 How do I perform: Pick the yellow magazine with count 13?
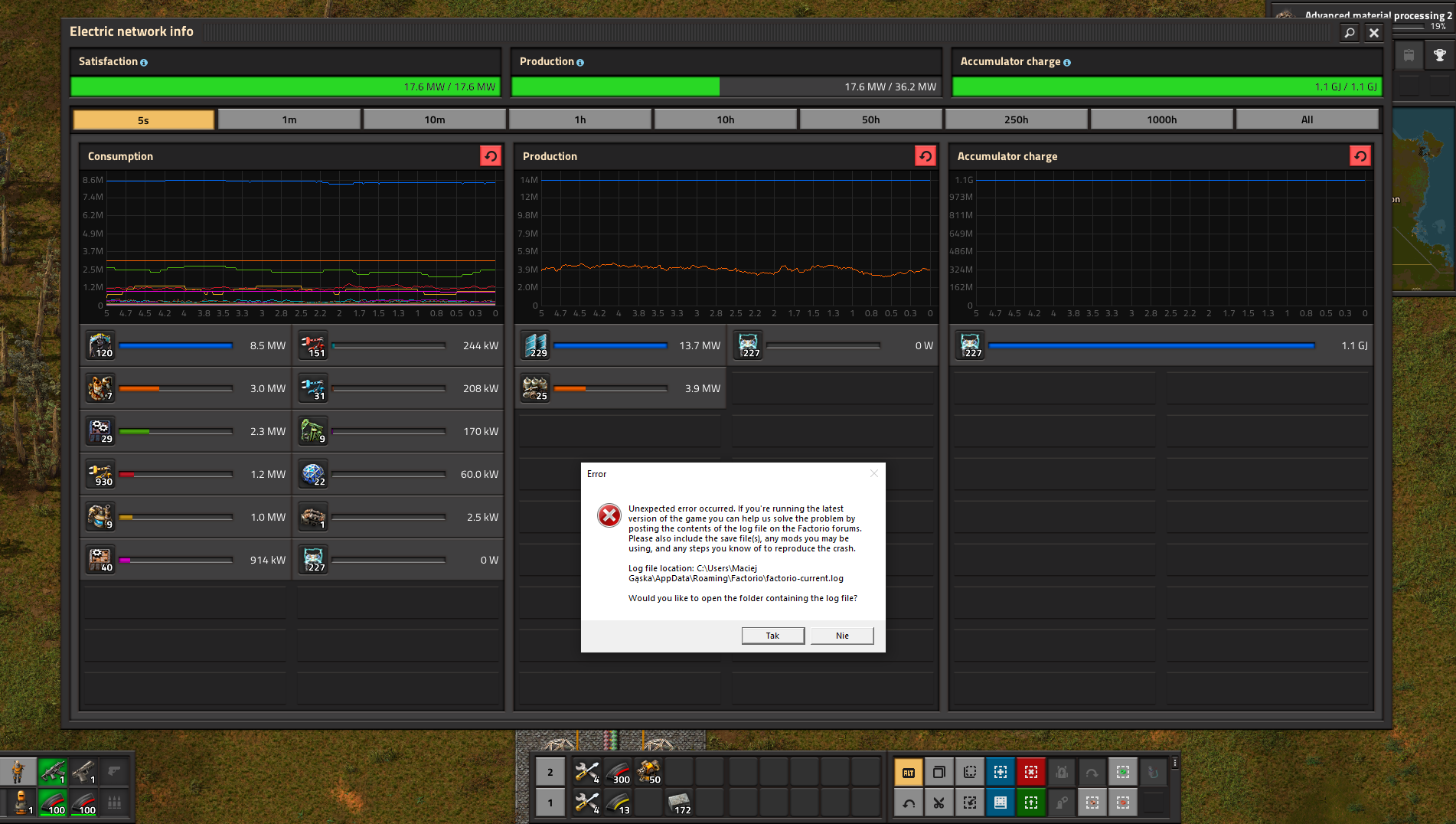pos(619,802)
